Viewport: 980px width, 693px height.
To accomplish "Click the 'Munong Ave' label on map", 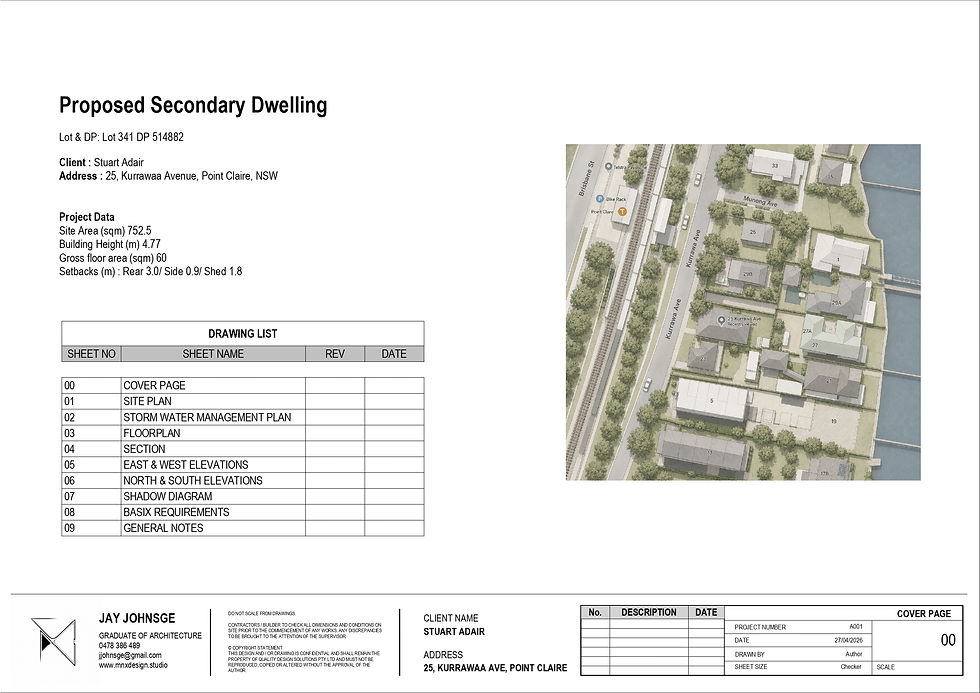I will pyautogui.click(x=760, y=201).
